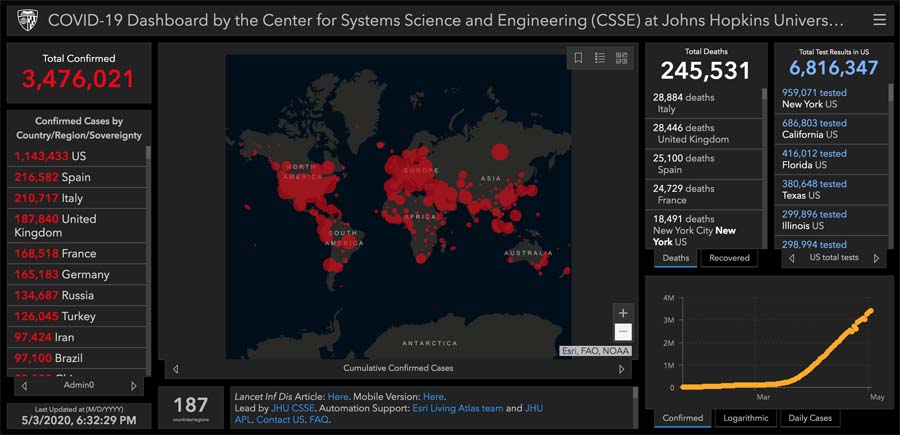900x435 pixels.
Task: Open the Mobile Version Here link
Action: pyautogui.click(x=433, y=397)
